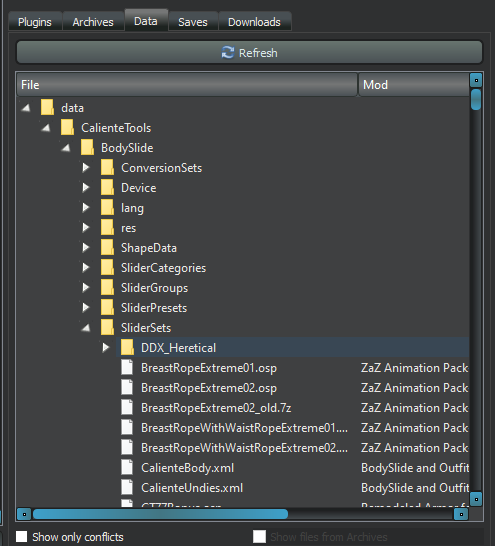Screen dimensions: 495x546
Task: Select BreastRopeWithWaistRopeExtreme02 file name
Action: (244, 448)
